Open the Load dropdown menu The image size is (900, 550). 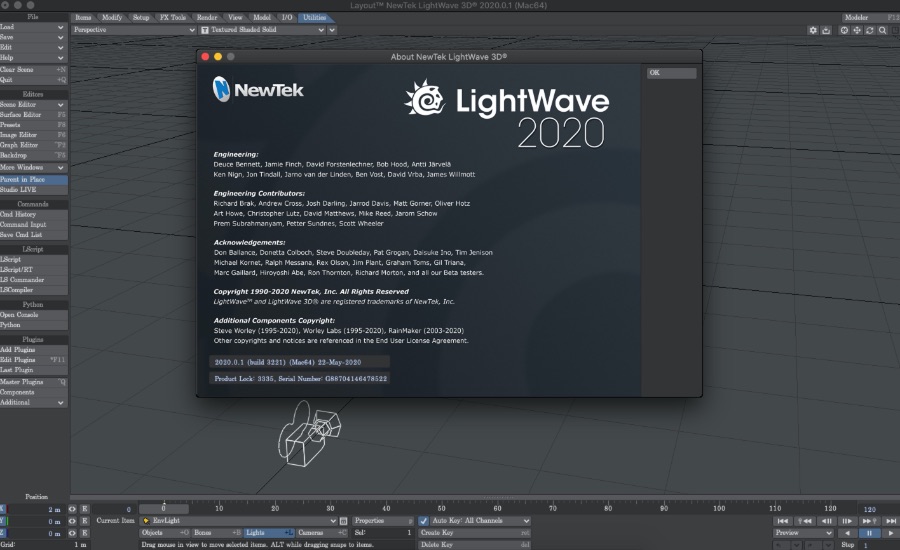[x=33, y=27]
